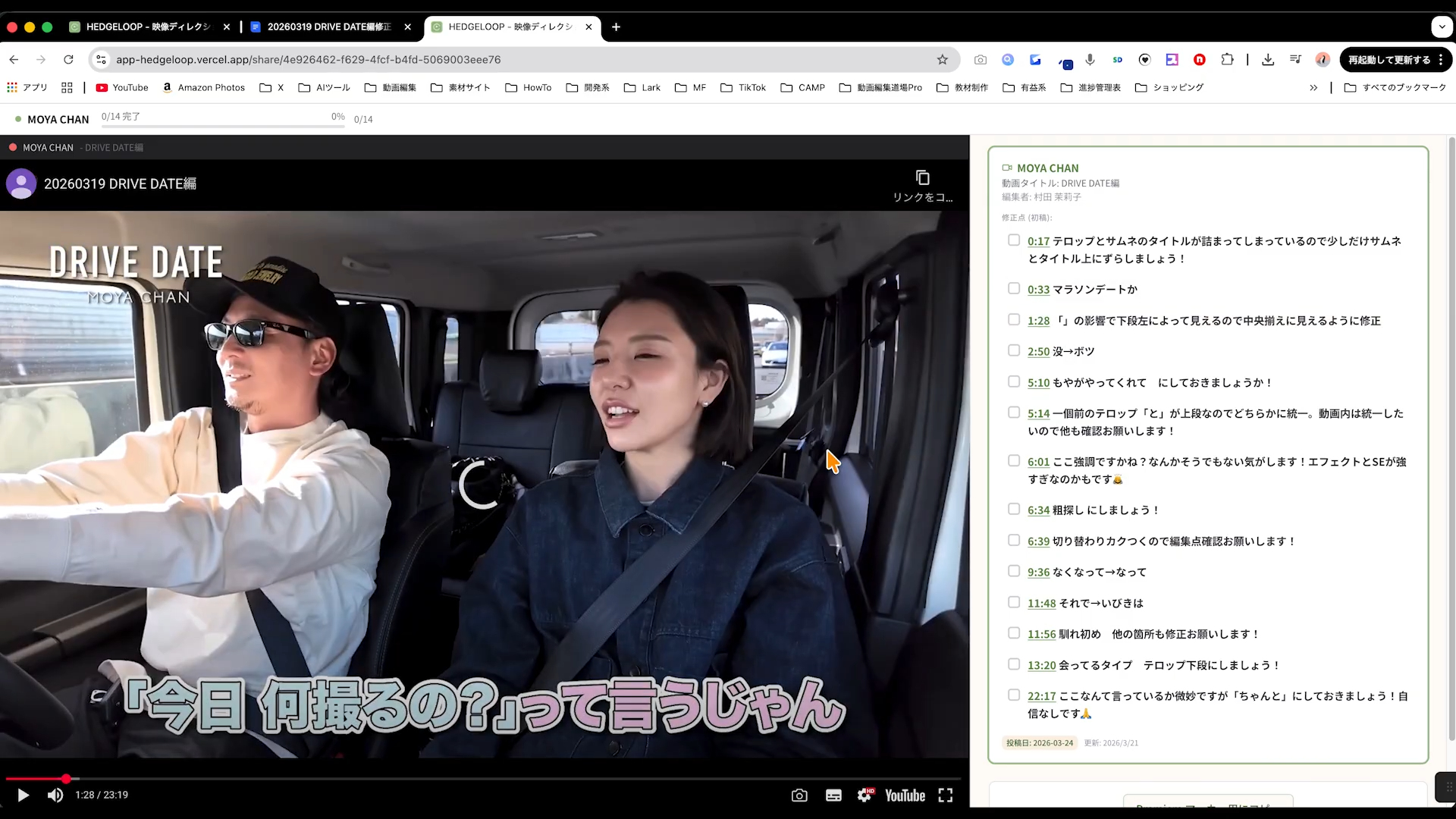Switch to the 20260319 DRIVE DATE編修正 tab
Image resolution: width=1456 pixels, height=819 pixels.
pos(330,27)
